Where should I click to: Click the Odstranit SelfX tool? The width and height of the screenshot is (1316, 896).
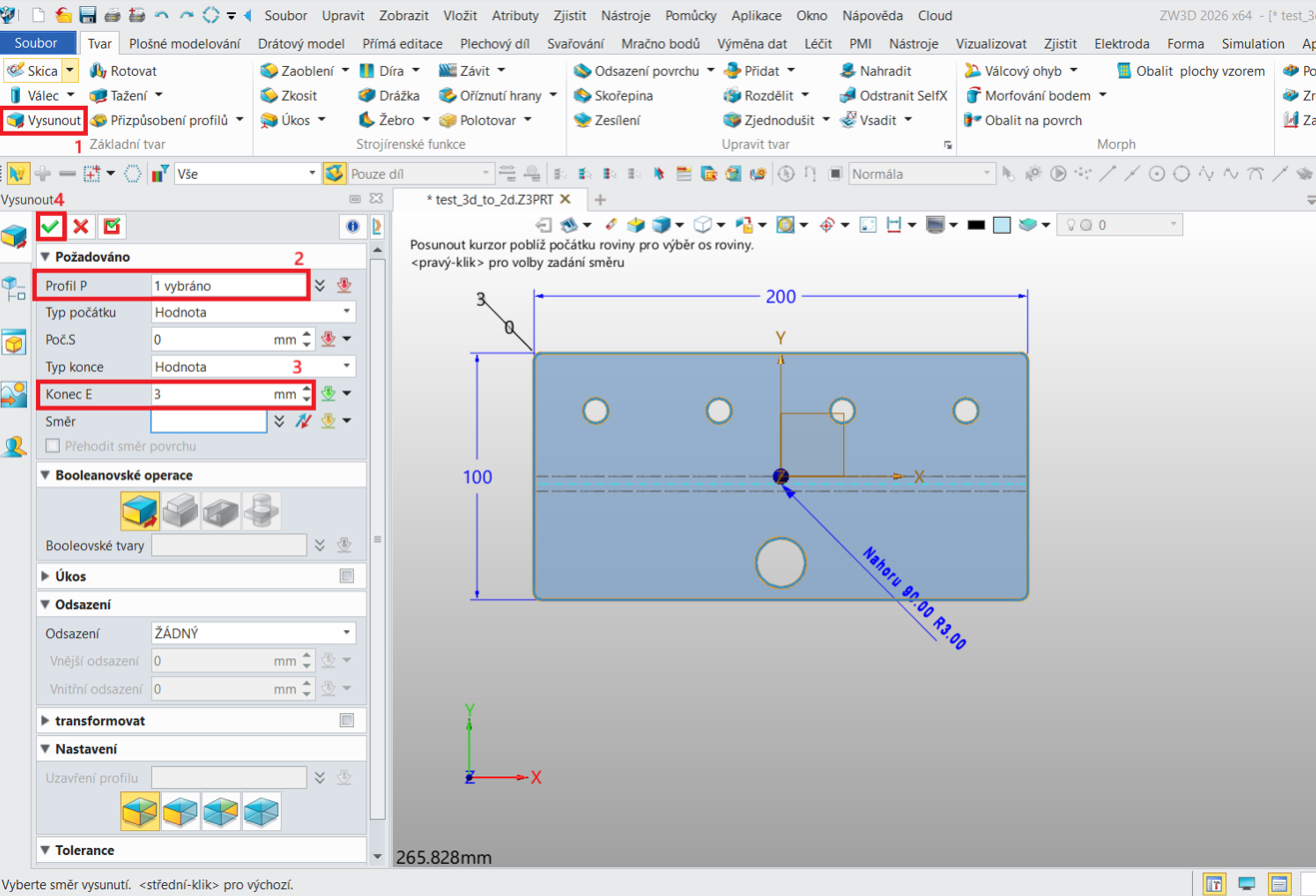coord(893,95)
